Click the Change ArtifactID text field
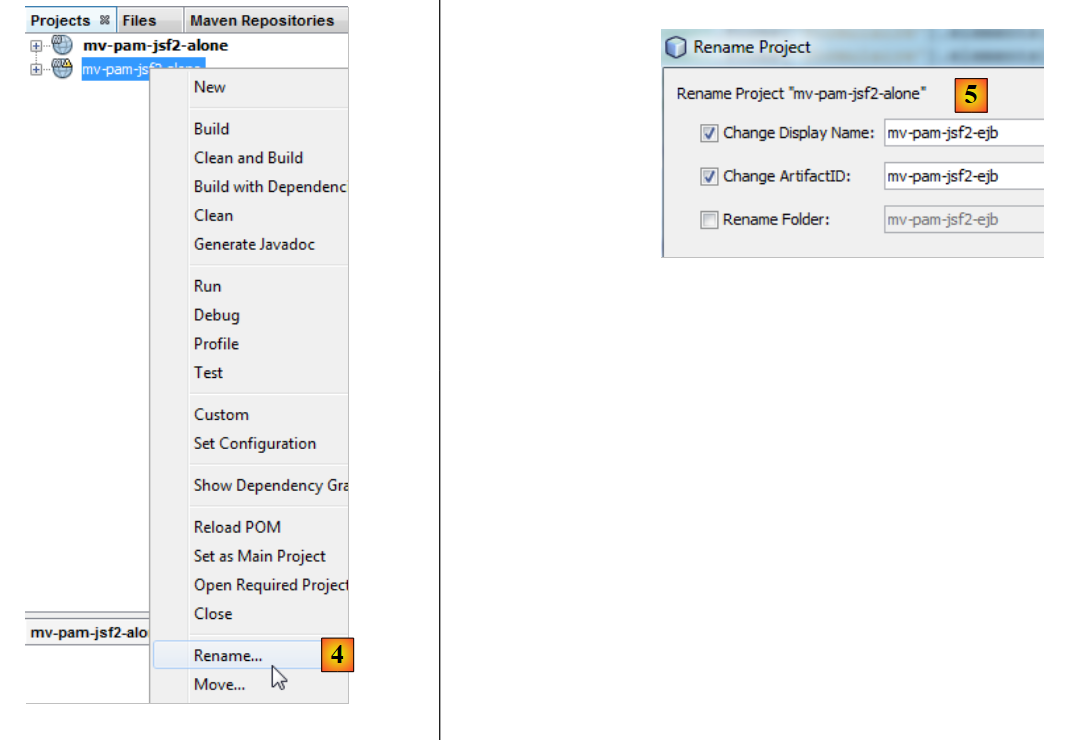 click(x=963, y=176)
